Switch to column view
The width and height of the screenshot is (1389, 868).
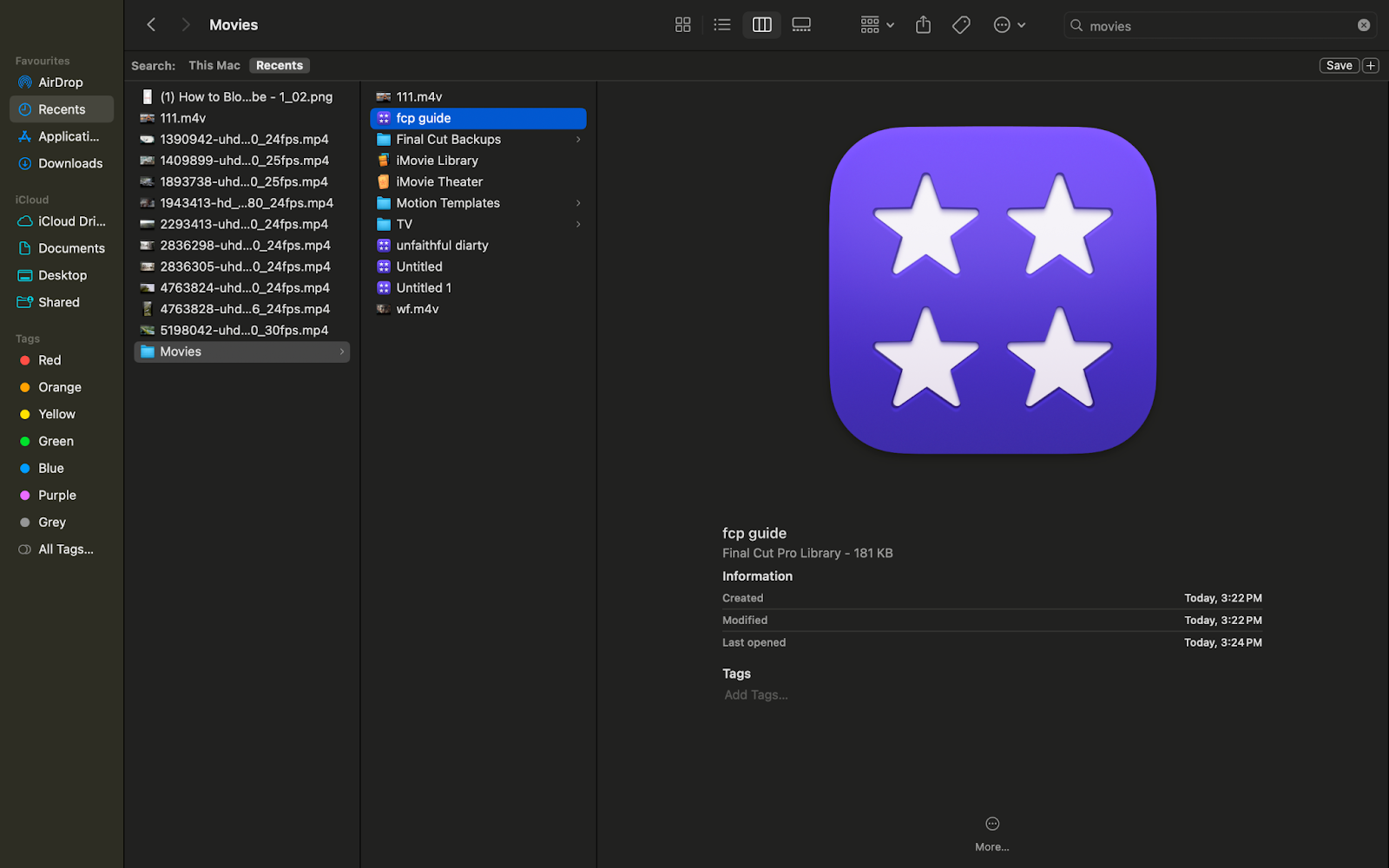click(x=761, y=25)
